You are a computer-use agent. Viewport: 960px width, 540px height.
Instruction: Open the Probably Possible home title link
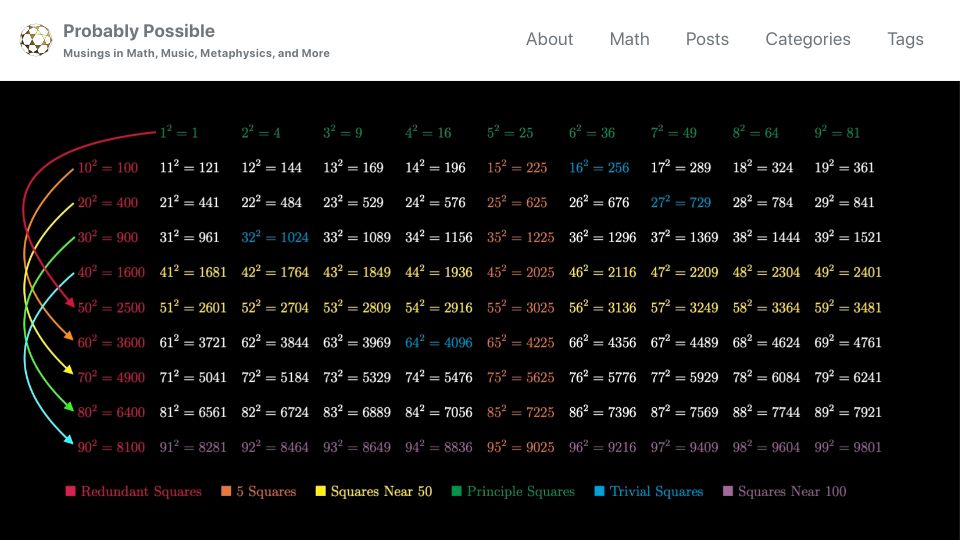tap(139, 31)
